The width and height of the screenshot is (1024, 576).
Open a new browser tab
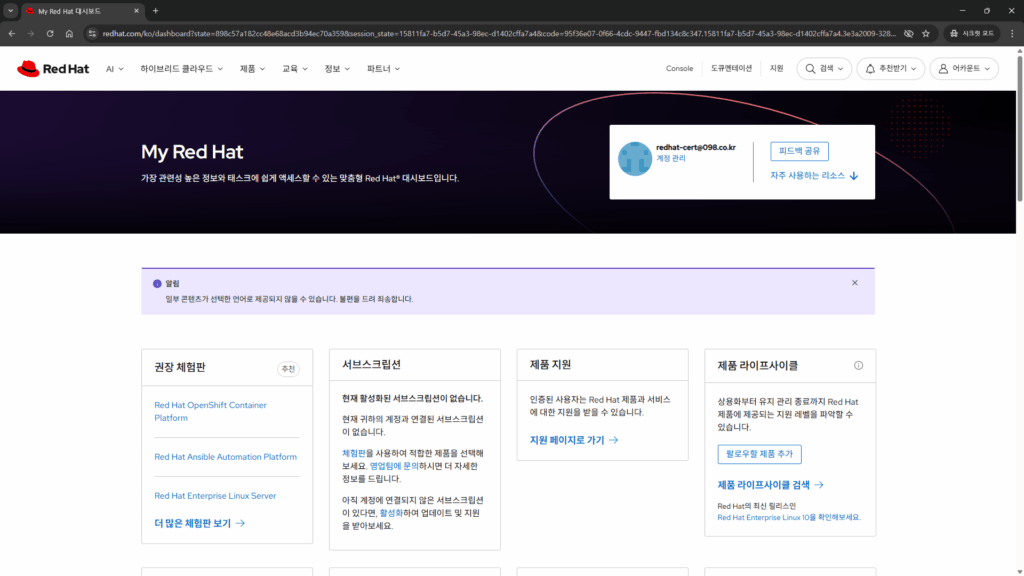[155, 11]
